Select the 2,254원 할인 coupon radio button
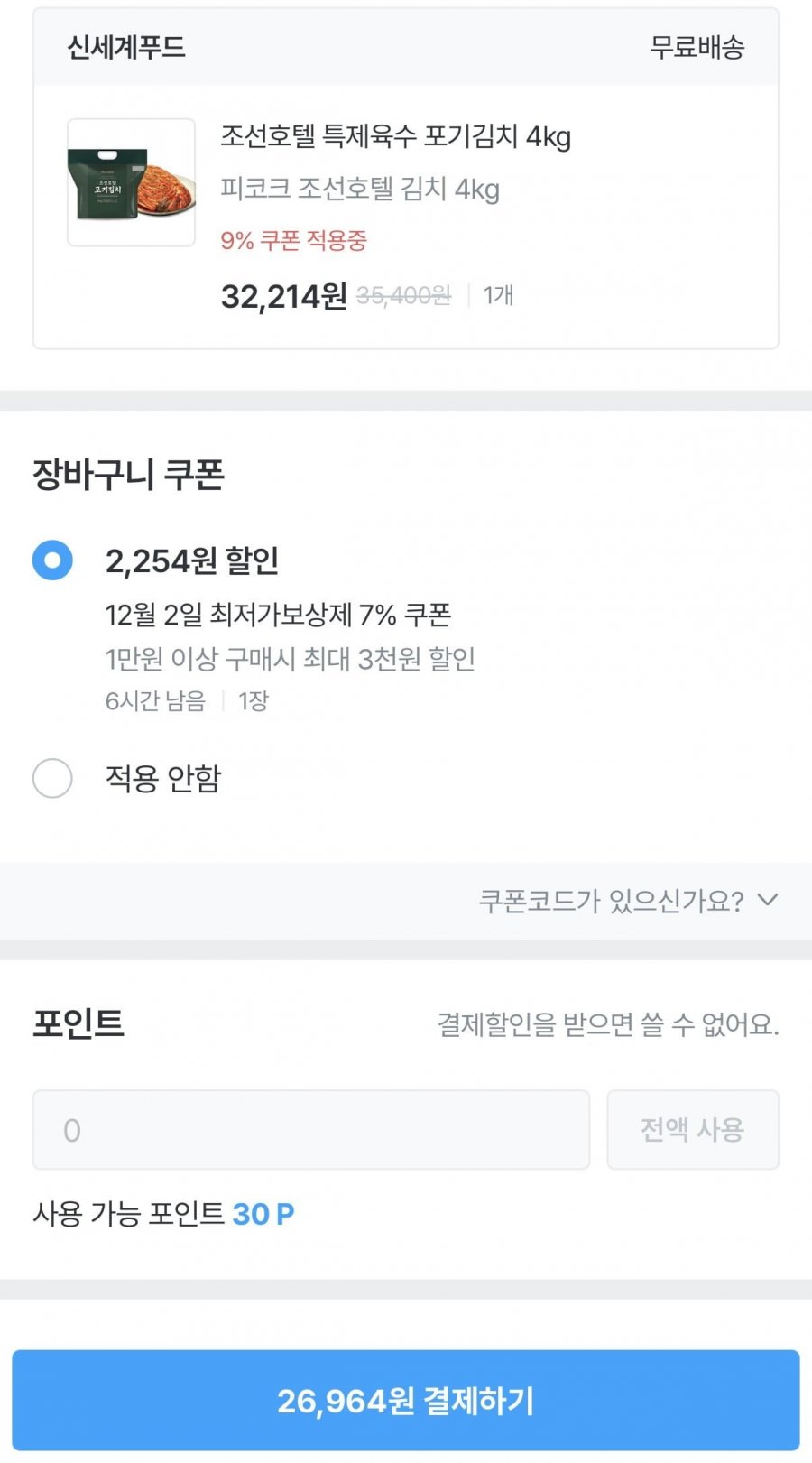This screenshot has width=812, height=1463. 52,560
